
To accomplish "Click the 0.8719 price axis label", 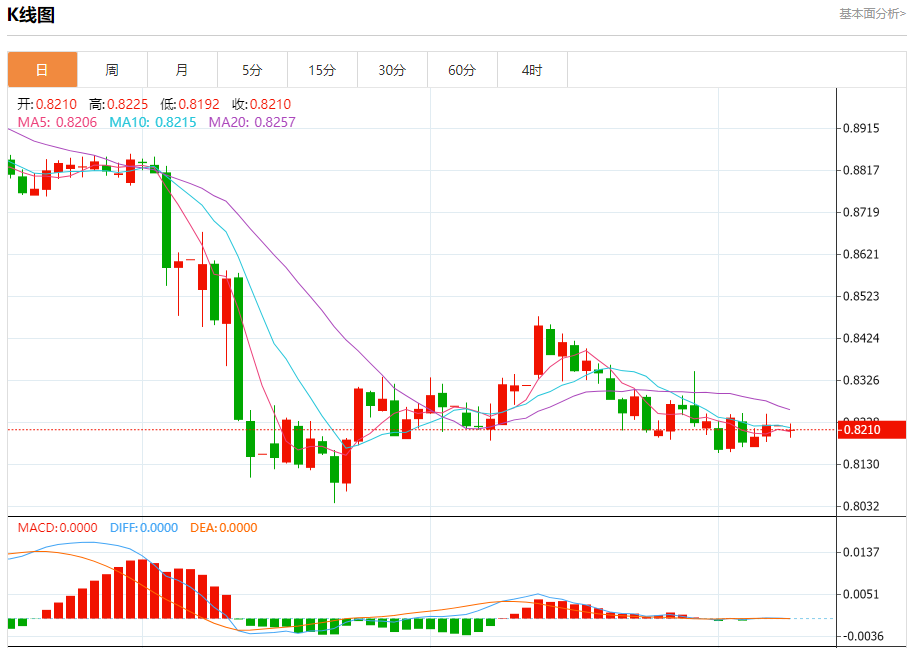I will coord(861,212).
